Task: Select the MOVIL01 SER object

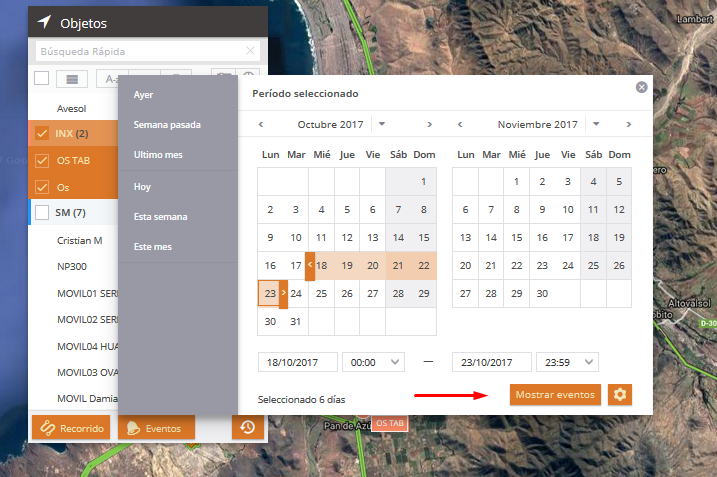Action: (x=87, y=294)
